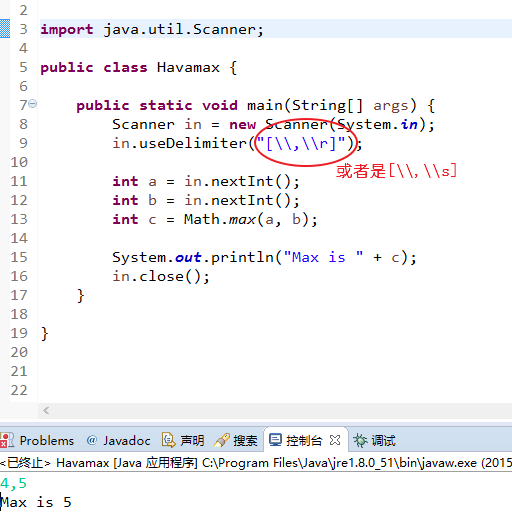Click the Javadoc @ icon

92,440
